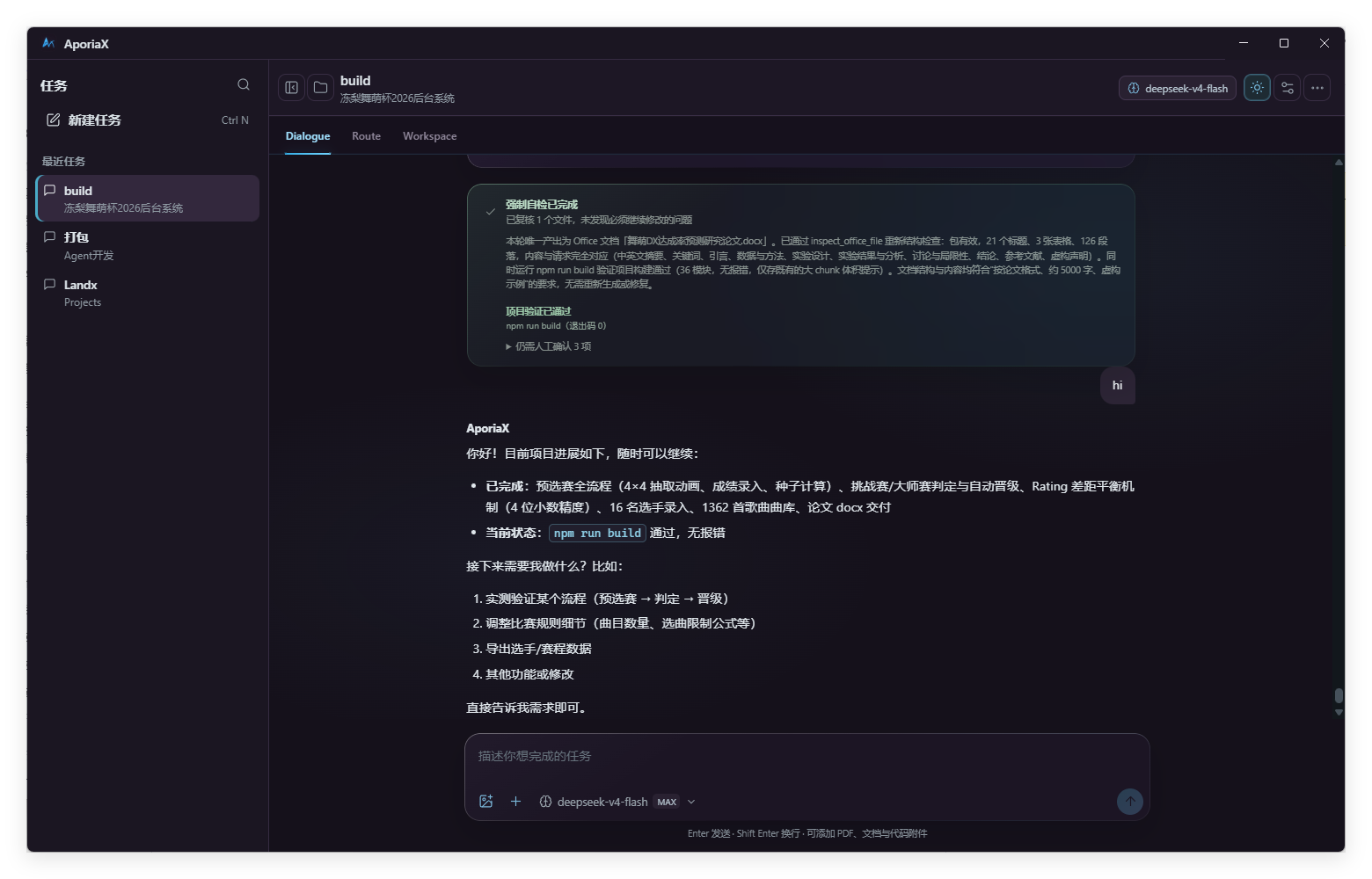The height and width of the screenshot is (879, 1372).
Task: Click MAX badge in composer
Action: point(667,802)
